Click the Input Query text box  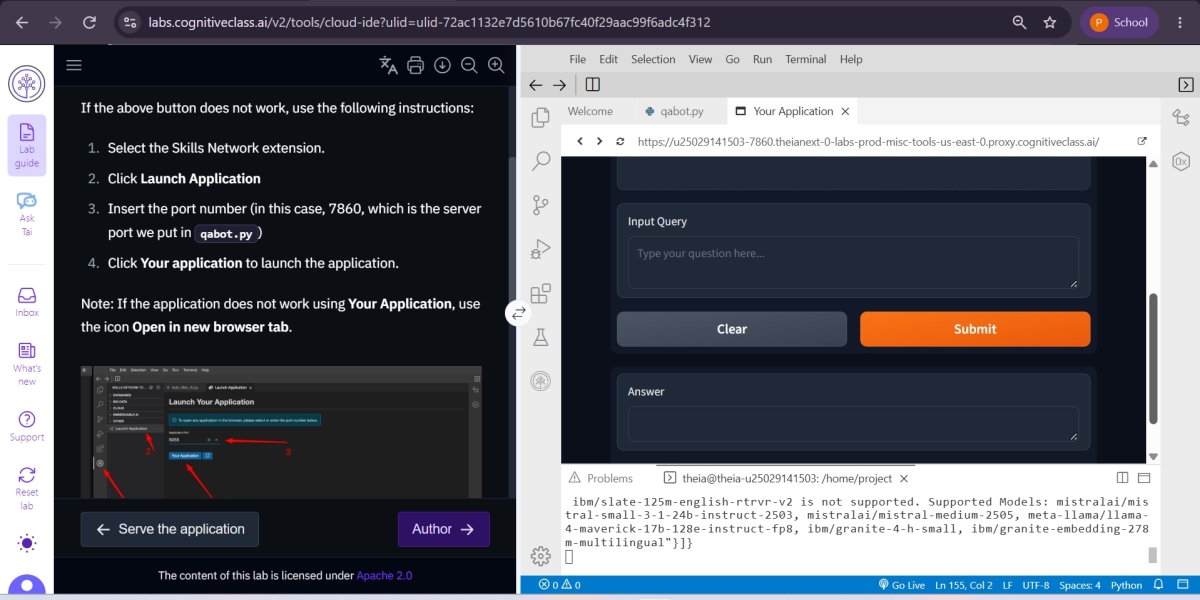click(x=853, y=263)
